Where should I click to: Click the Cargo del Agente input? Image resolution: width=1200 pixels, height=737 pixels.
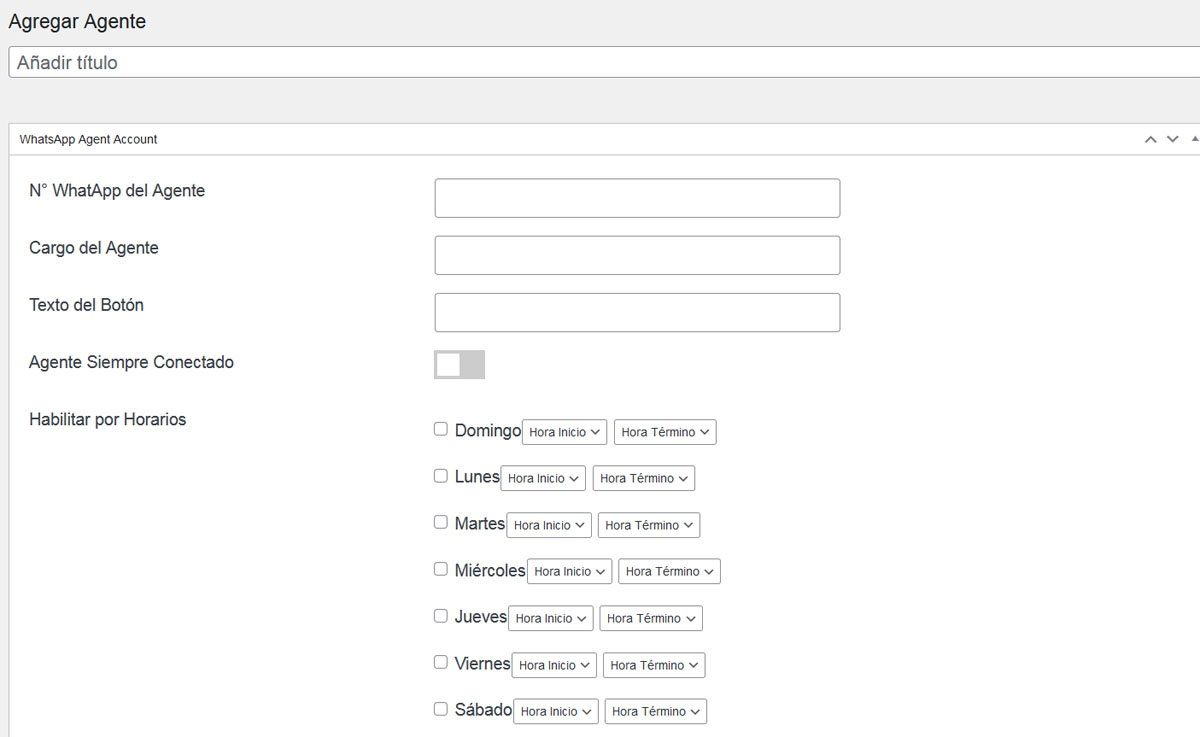point(637,255)
